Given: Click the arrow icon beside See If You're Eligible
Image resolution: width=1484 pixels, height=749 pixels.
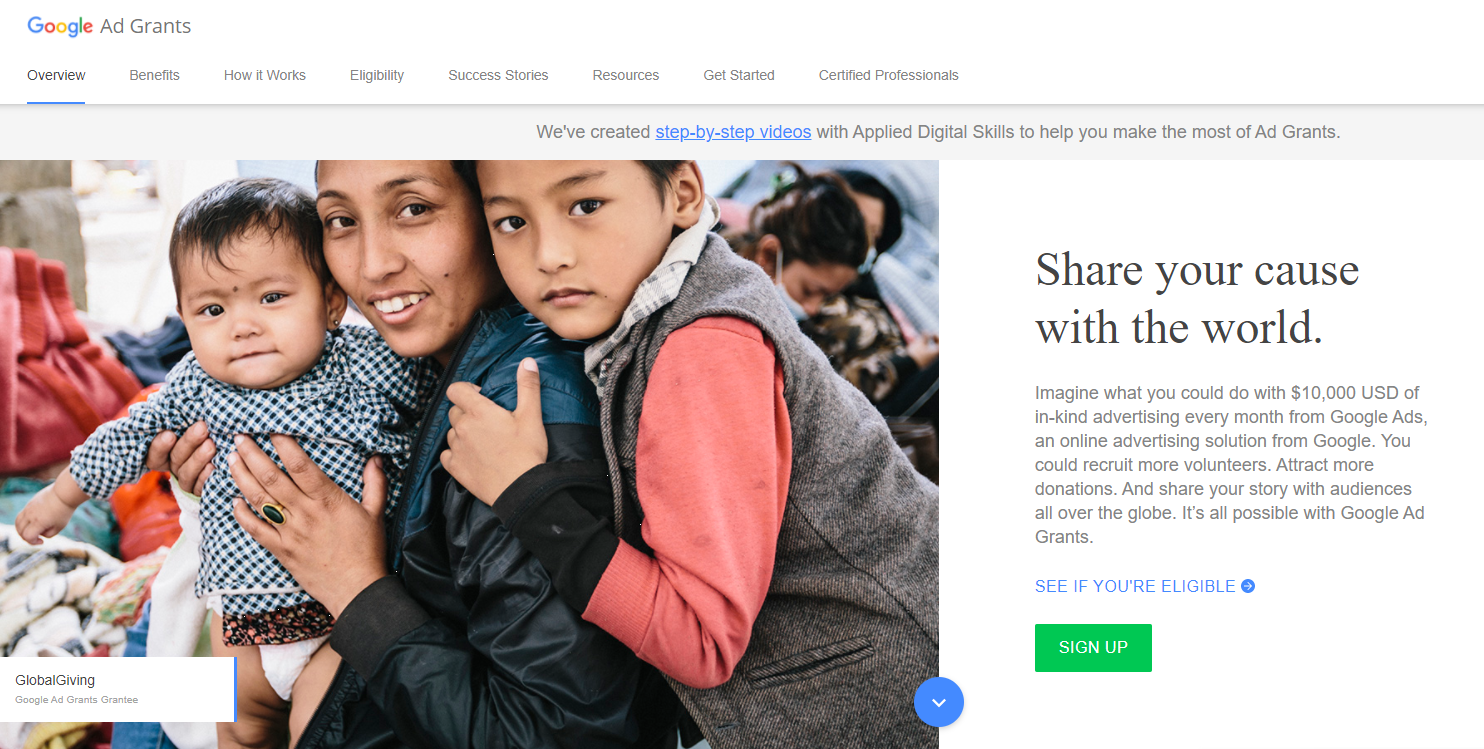Looking at the screenshot, I should point(1248,586).
